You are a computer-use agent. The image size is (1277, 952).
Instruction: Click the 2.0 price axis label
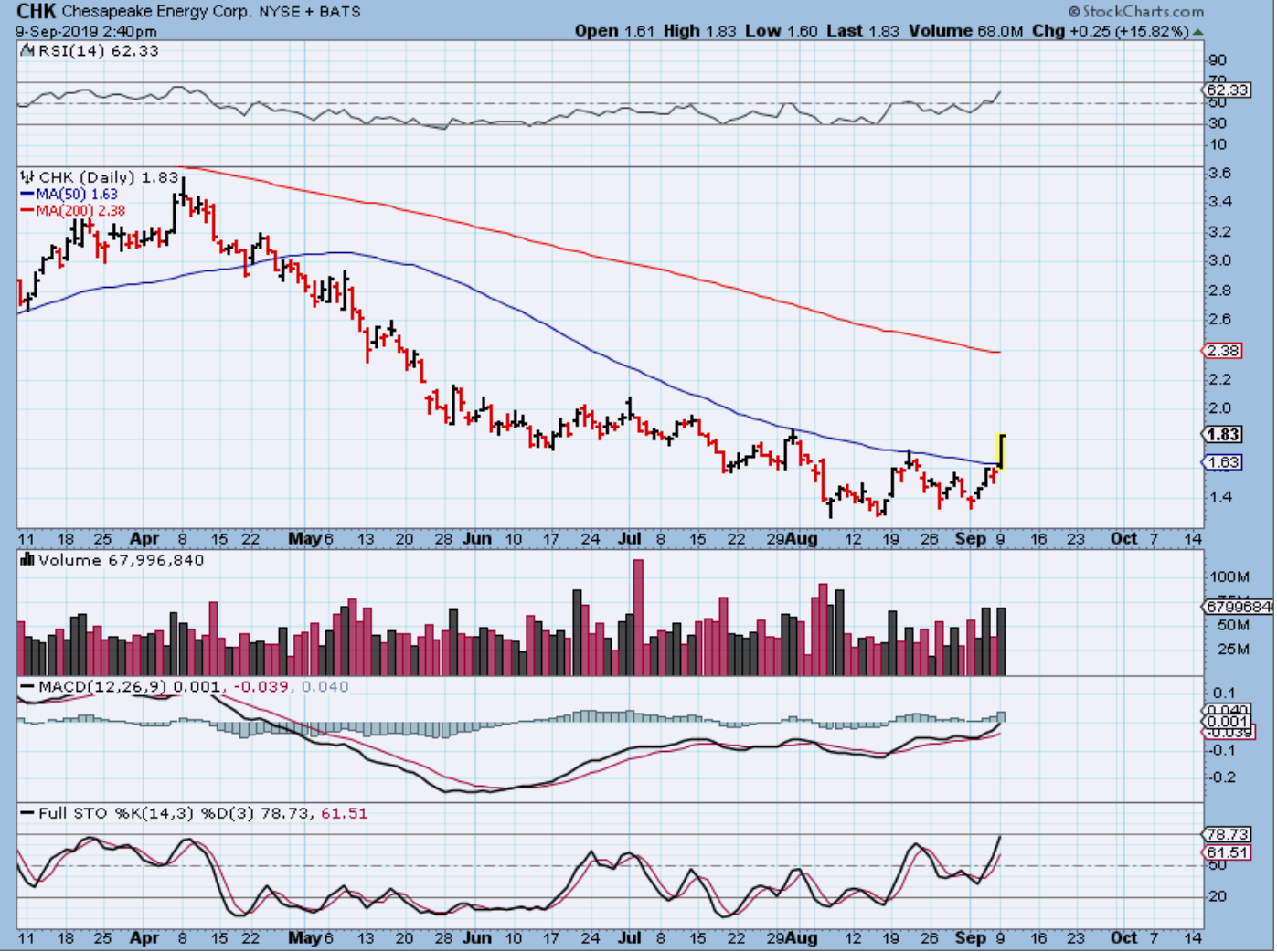[1219, 408]
